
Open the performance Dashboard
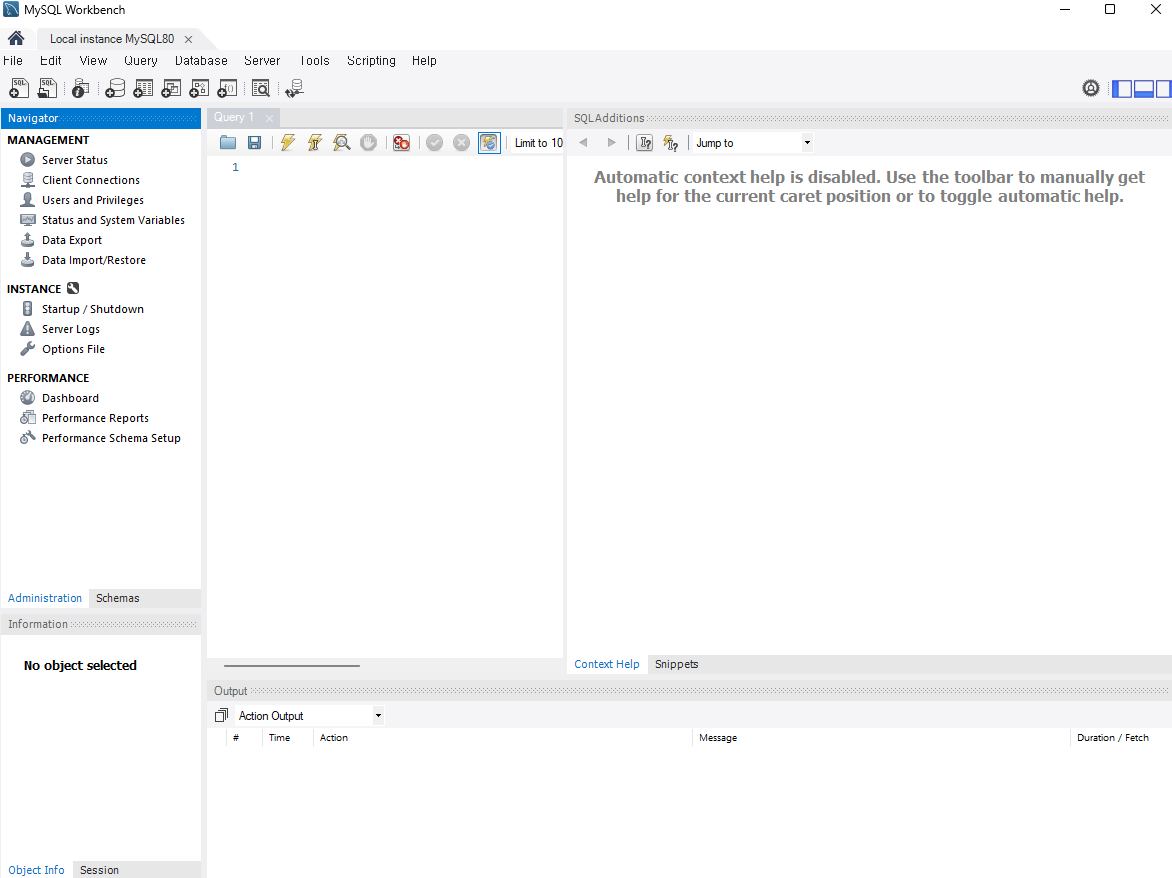70,398
